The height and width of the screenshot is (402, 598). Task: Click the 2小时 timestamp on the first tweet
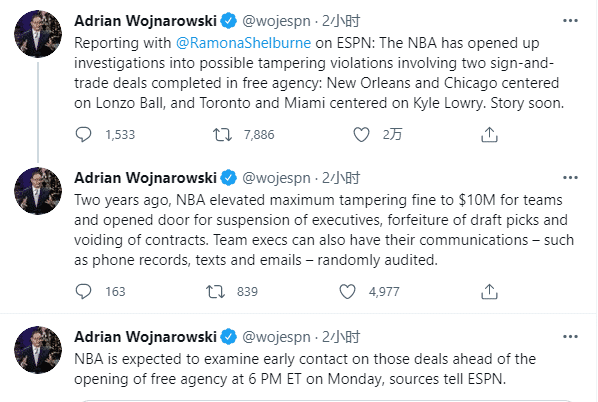click(341, 21)
